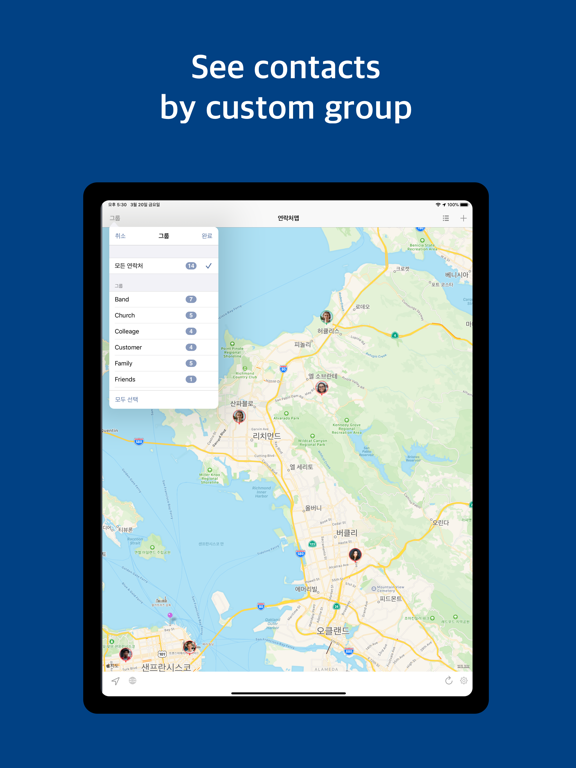The width and height of the screenshot is (576, 768).
Task: Tap the right contact photo pin in 샌프란시스코
Action: [x=189, y=647]
